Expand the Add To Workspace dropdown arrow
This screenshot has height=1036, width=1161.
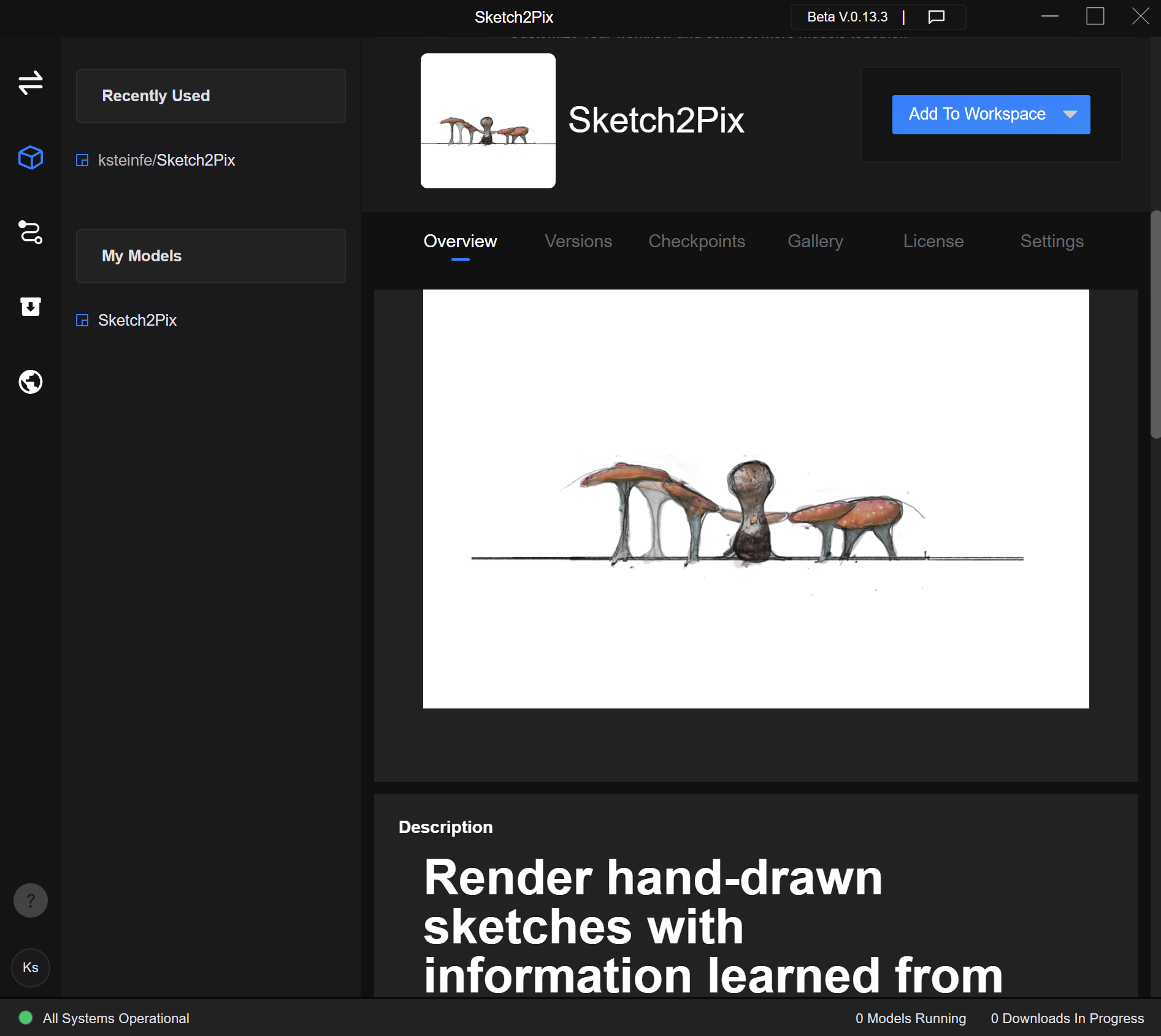click(x=1070, y=115)
